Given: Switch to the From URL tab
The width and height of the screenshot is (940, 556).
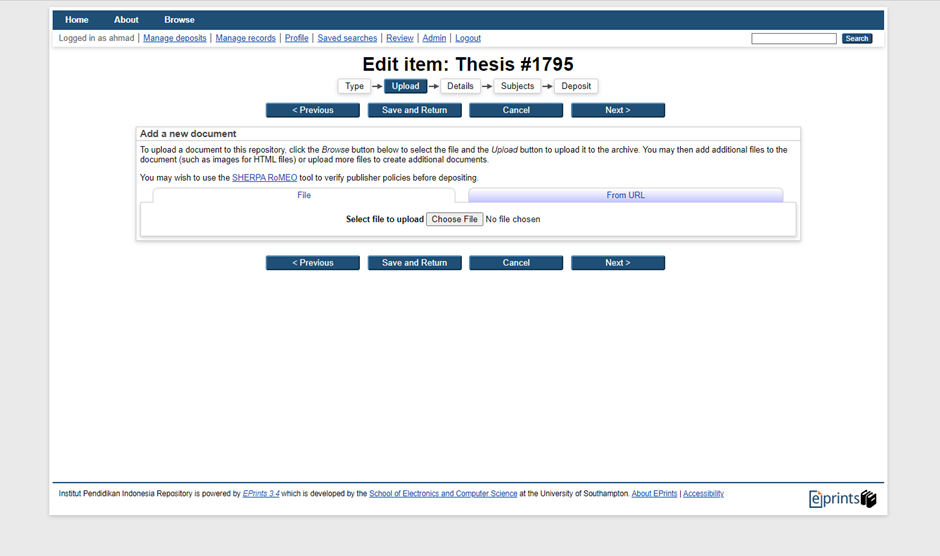Looking at the screenshot, I should (x=625, y=195).
